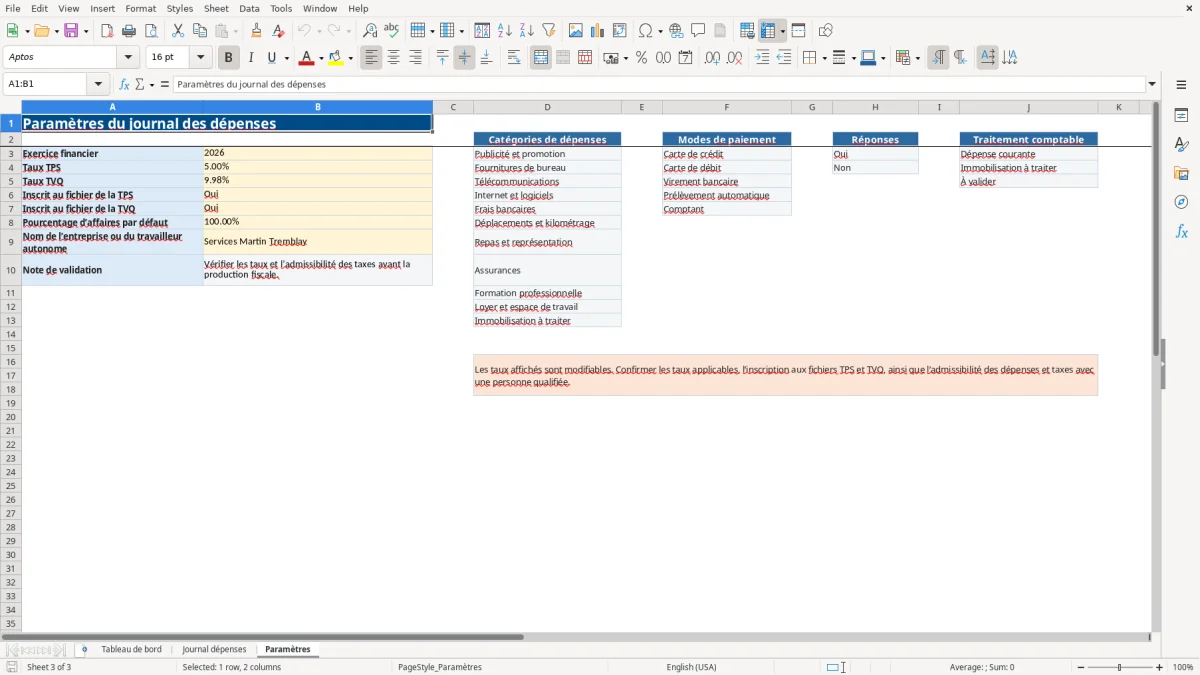Select row 9 via its row header
Image resolution: width=1200 pixels, height=675 pixels.
point(10,242)
